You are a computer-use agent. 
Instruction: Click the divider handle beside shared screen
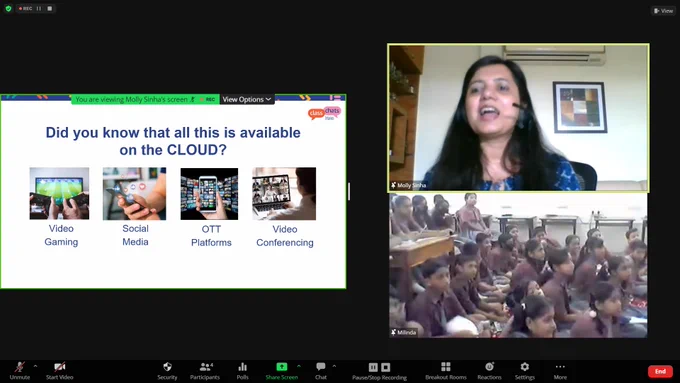pos(349,191)
